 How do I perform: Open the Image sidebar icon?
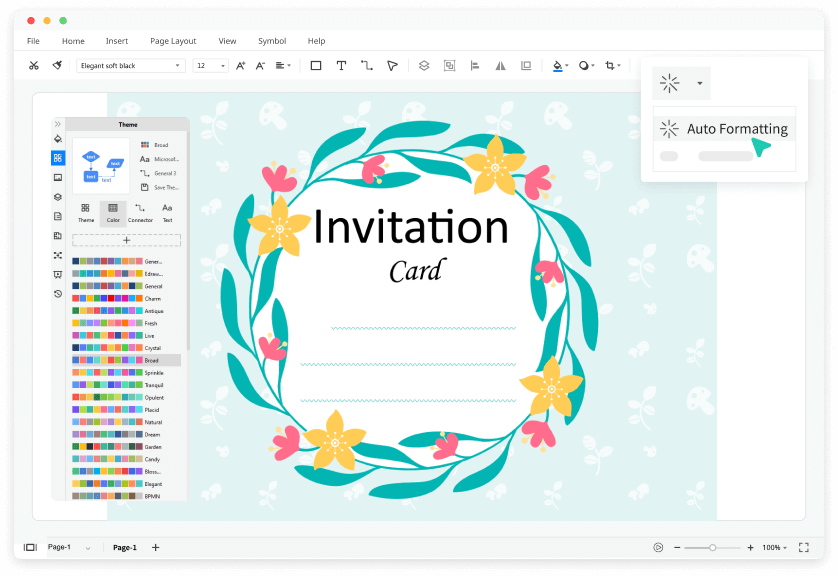point(58,177)
